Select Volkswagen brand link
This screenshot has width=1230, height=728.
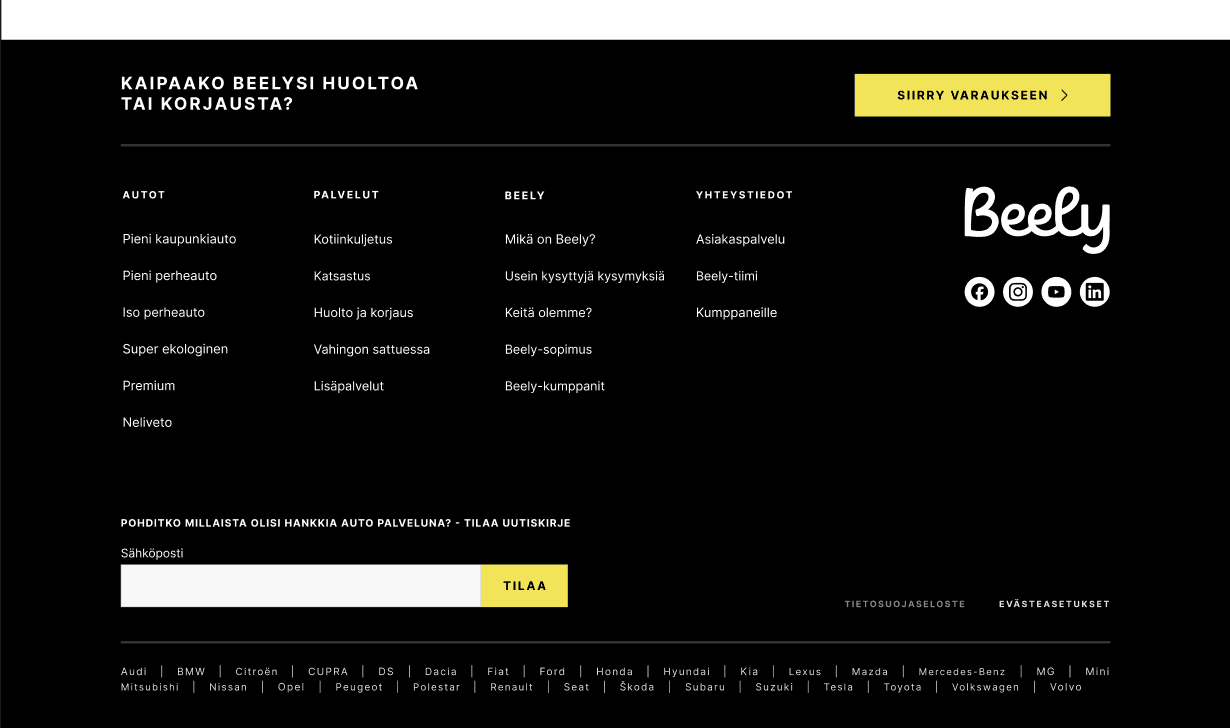(x=986, y=687)
